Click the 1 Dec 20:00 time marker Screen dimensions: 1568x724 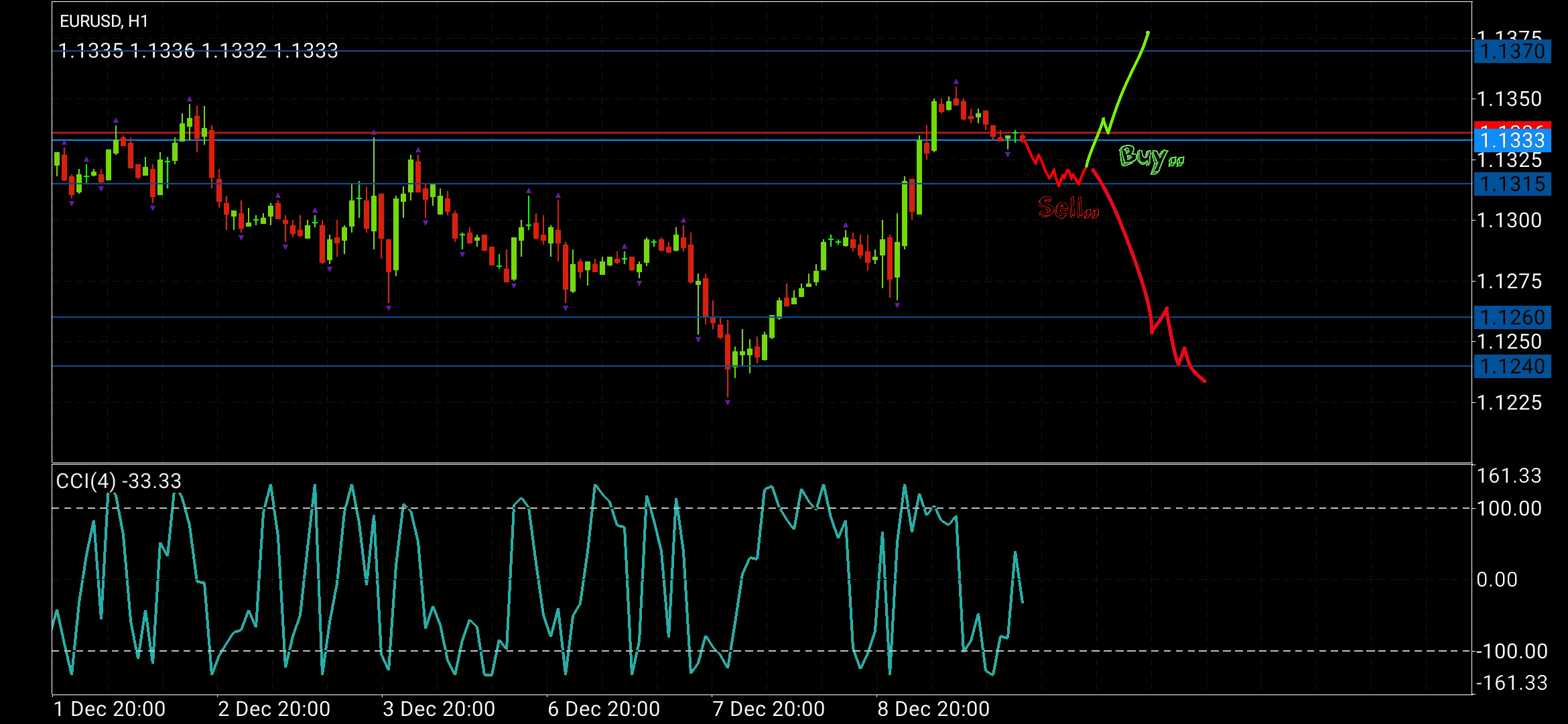109,709
